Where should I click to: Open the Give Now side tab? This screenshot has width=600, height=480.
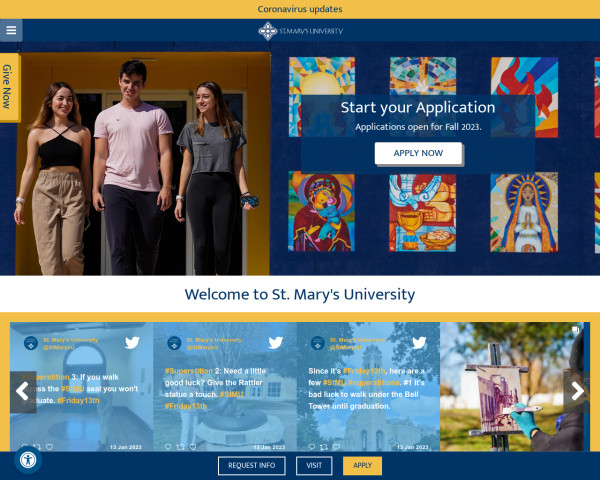tap(8, 87)
